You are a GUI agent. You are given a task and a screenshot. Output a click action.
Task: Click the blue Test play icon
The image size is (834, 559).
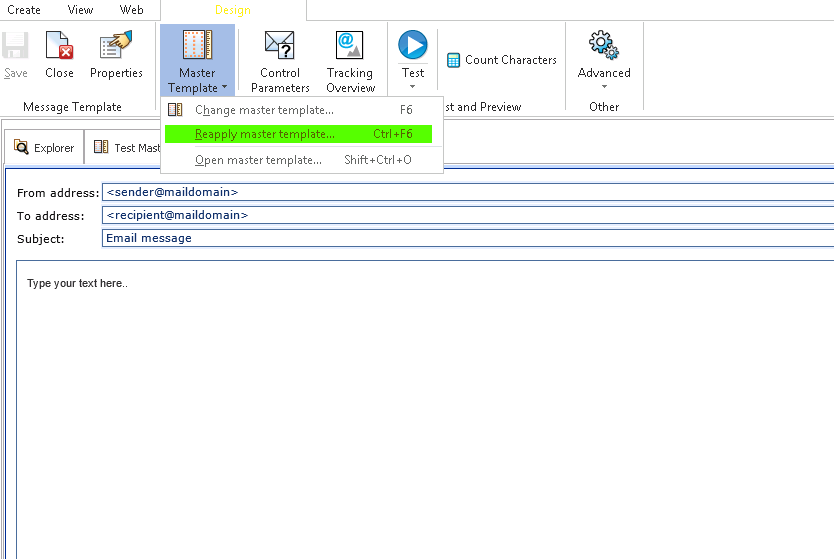tap(413, 45)
